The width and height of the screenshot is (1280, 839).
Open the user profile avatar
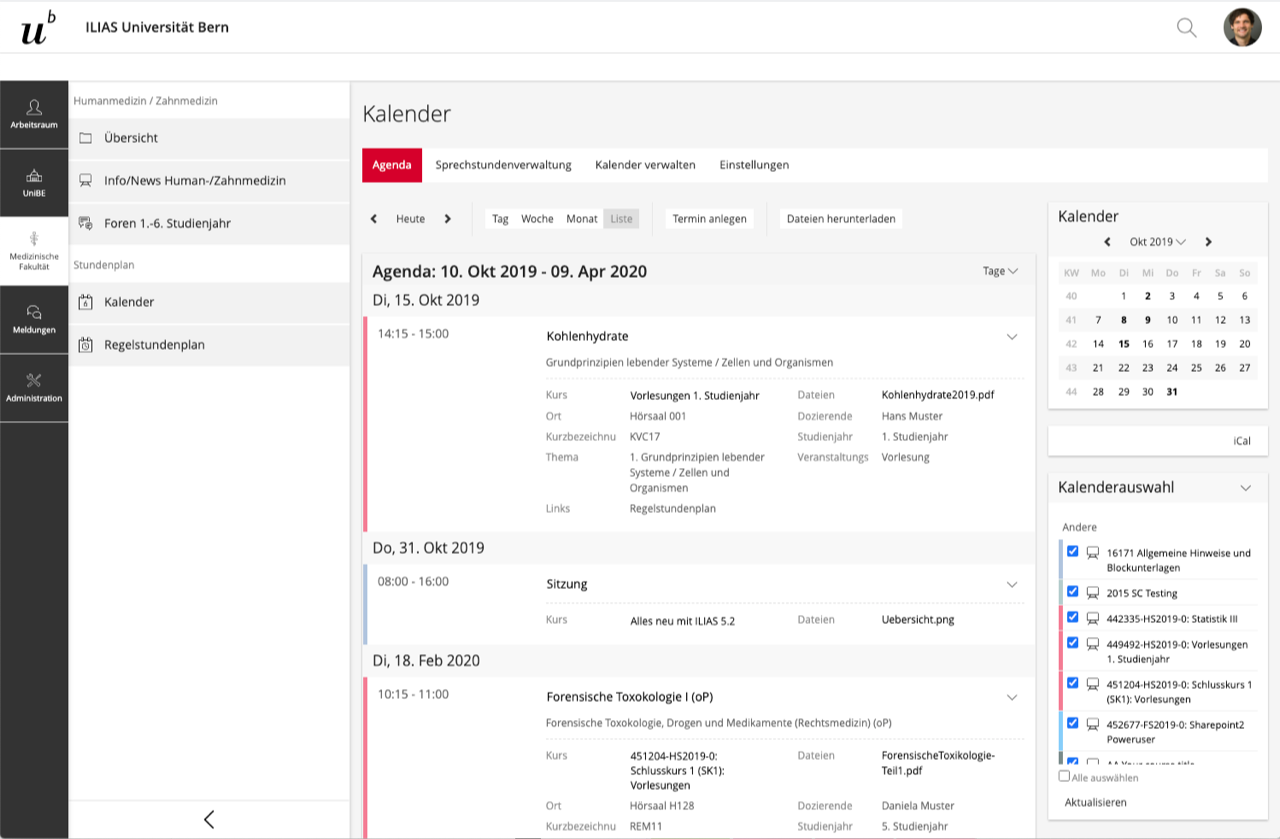coord(1242,28)
